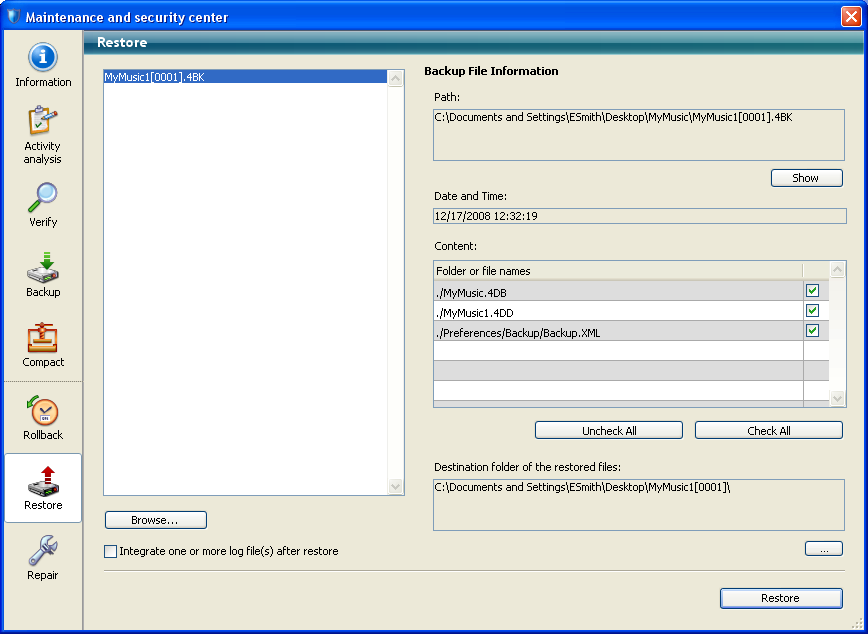Image resolution: width=868 pixels, height=634 pixels.
Task: Select the Restore icon in sidebar
Action: [x=43, y=488]
